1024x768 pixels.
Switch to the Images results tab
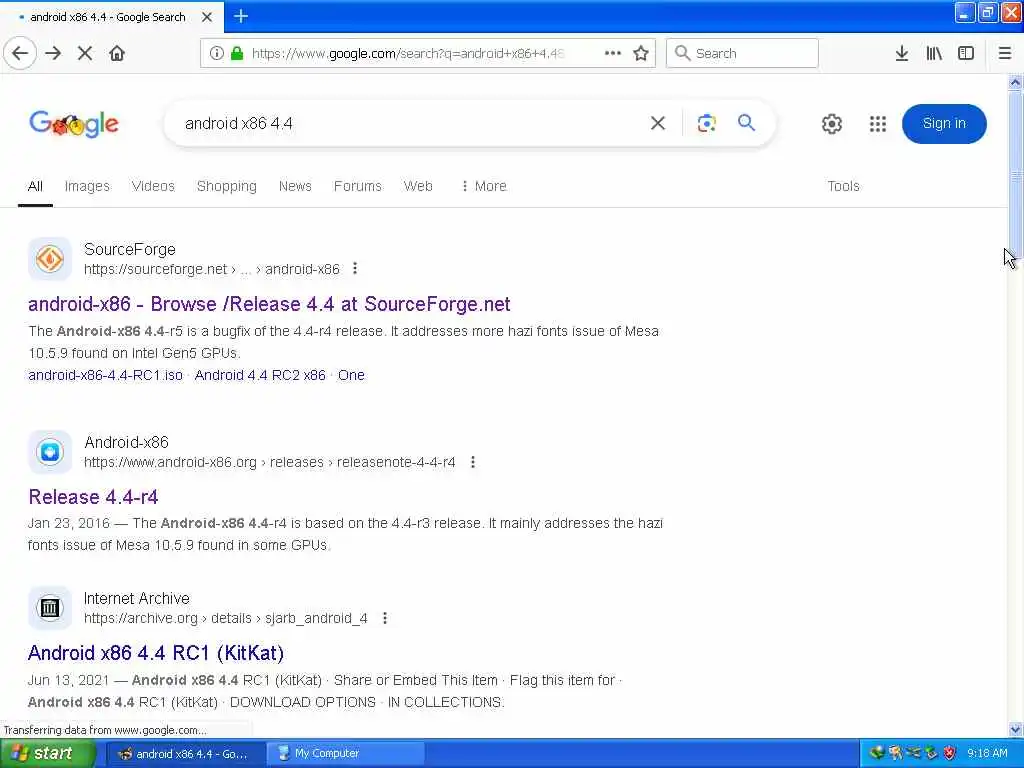(x=87, y=186)
